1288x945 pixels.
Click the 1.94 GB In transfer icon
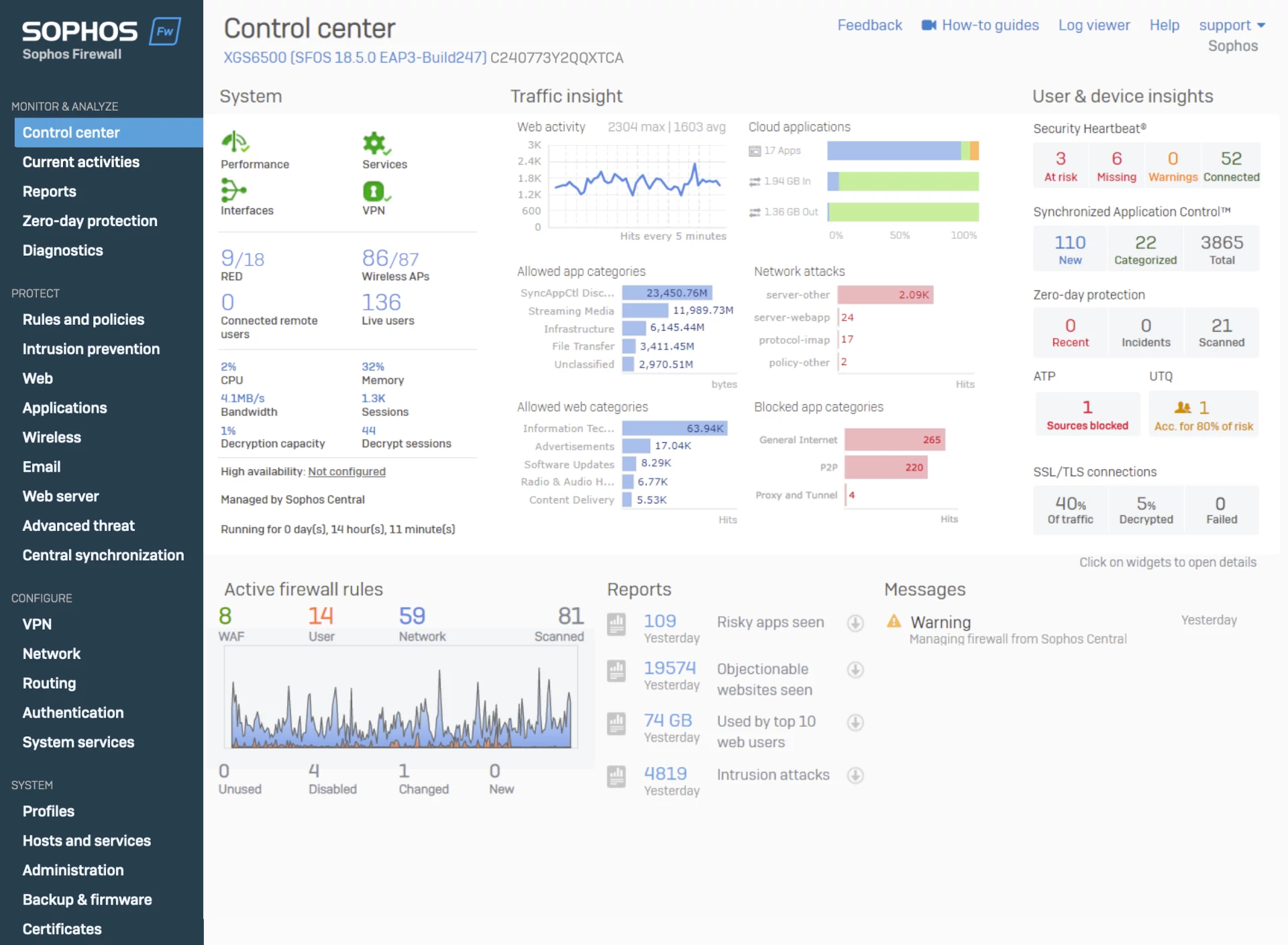pyautogui.click(x=755, y=181)
